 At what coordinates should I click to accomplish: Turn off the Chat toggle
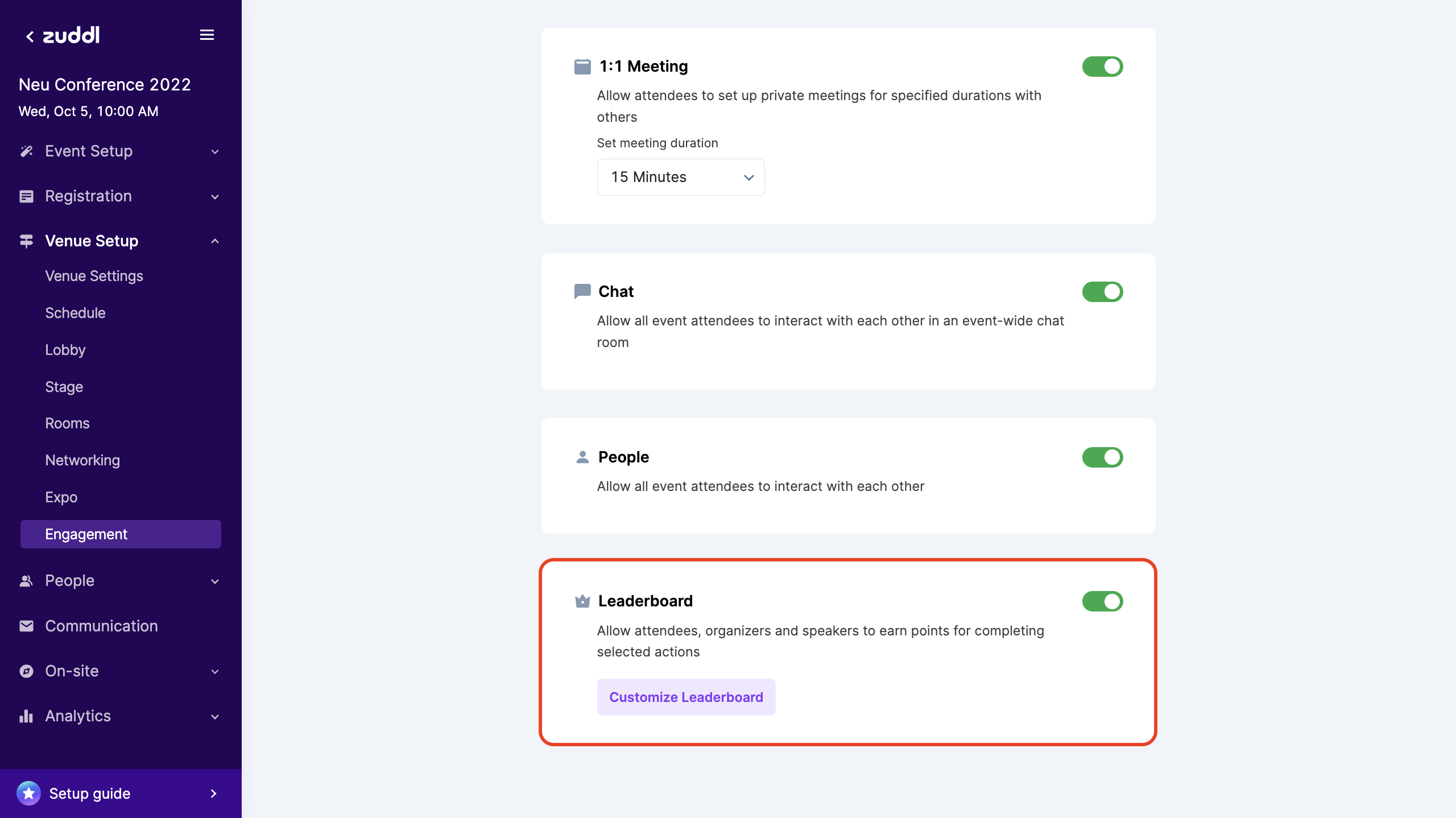pos(1102,292)
